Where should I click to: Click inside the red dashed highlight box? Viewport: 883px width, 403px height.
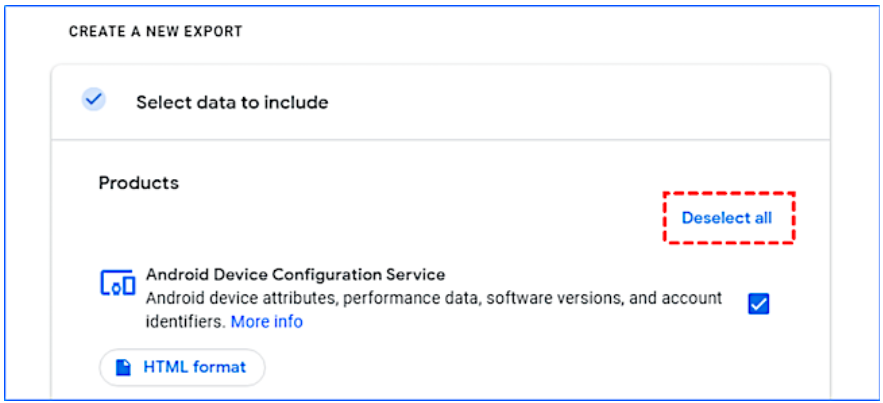[x=729, y=218]
